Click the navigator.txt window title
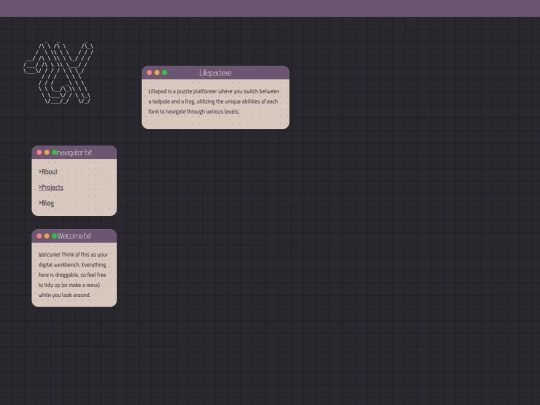The height and width of the screenshot is (405, 540). 75,153
